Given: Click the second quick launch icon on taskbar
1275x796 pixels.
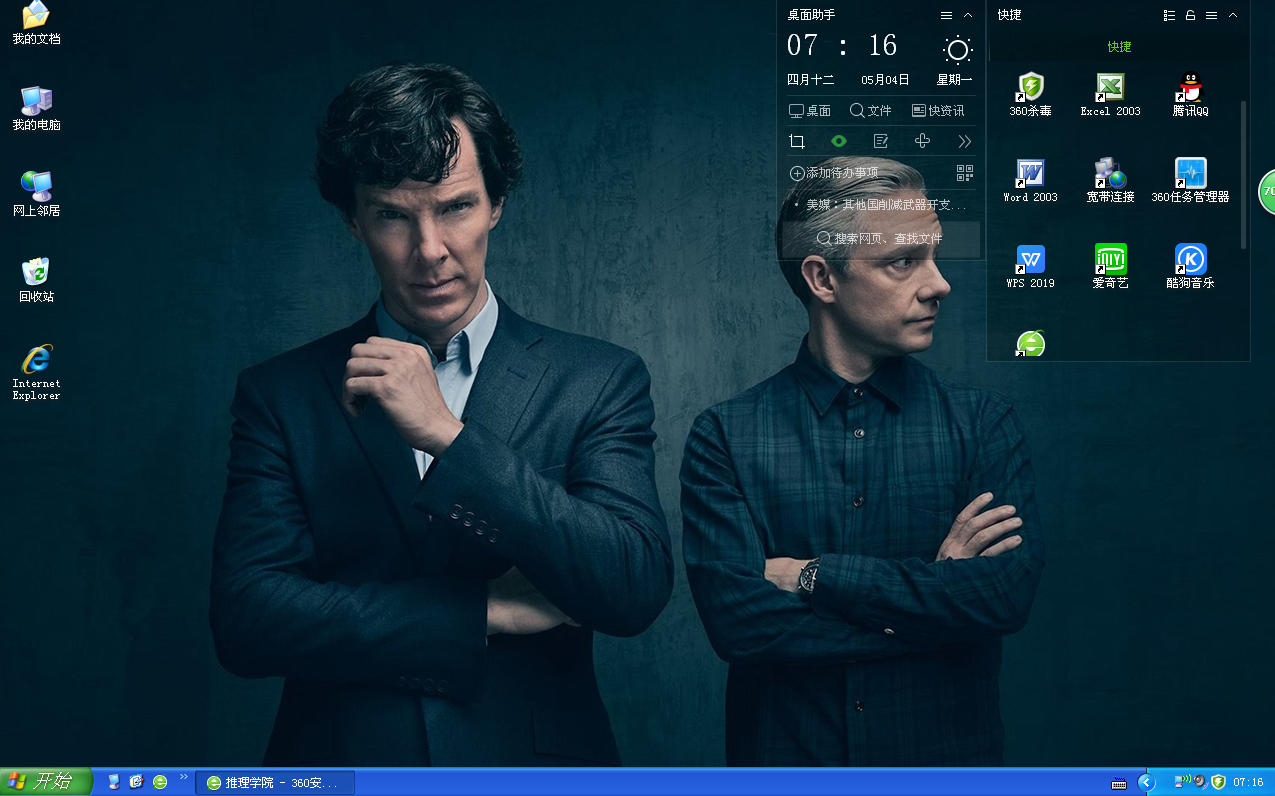Looking at the screenshot, I should (137, 782).
